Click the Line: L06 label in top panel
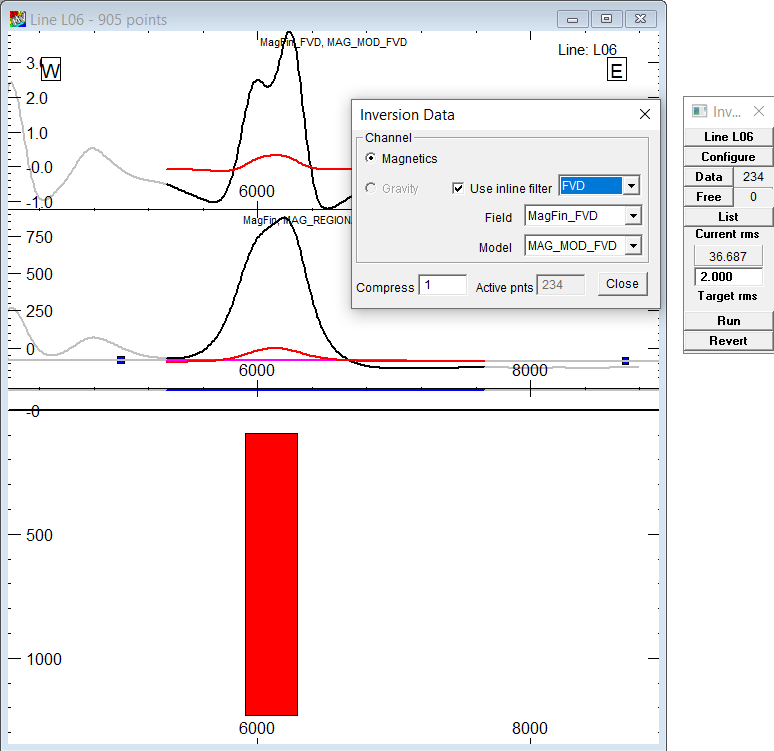774x751 pixels. coord(587,50)
